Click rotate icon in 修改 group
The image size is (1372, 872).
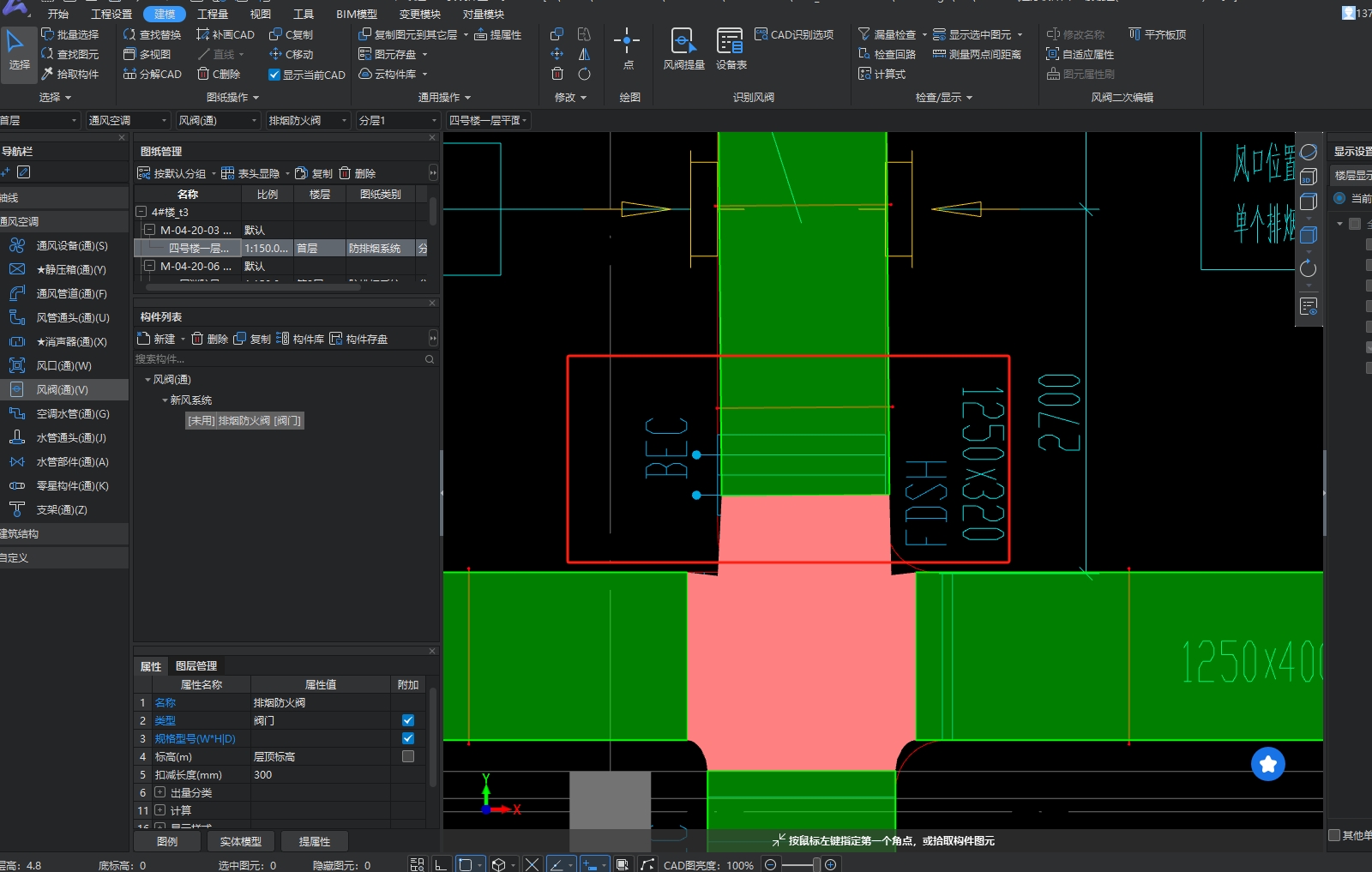(584, 74)
